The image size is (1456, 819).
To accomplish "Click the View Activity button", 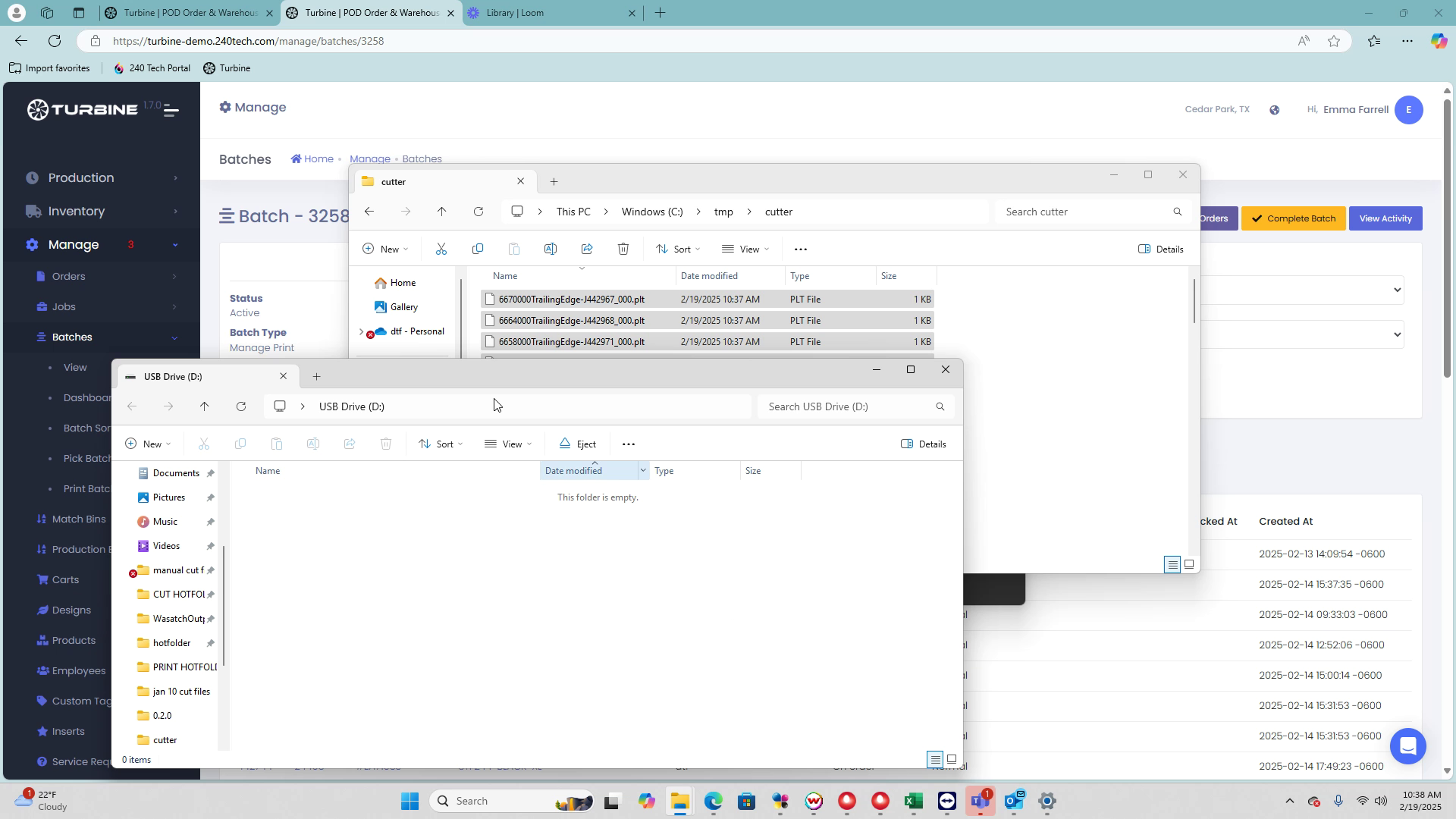I will (x=1385, y=219).
